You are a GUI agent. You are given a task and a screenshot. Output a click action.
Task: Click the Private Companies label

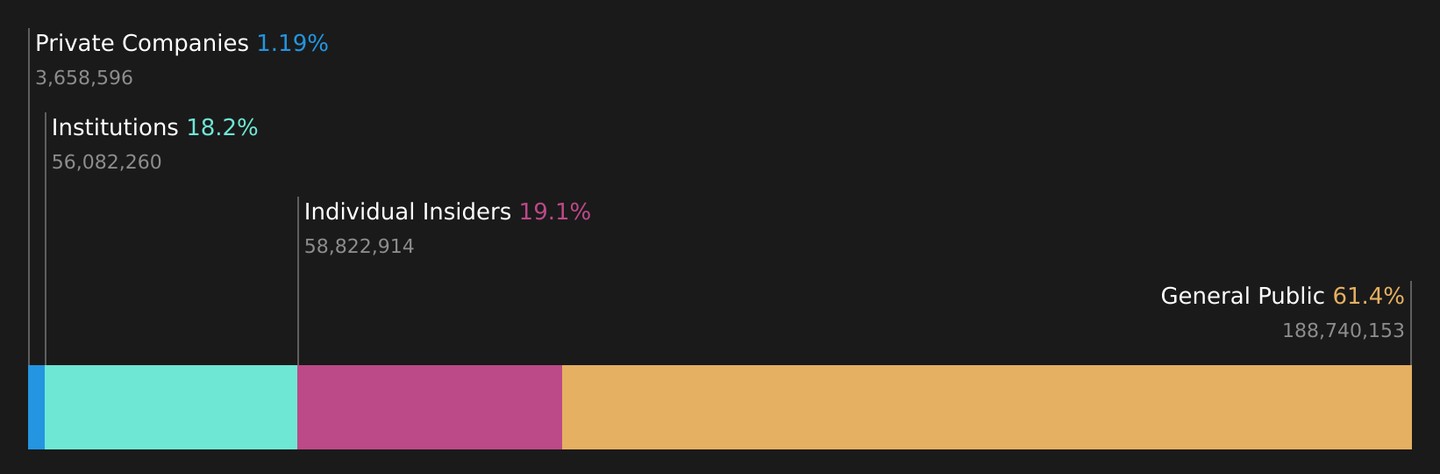coord(142,44)
